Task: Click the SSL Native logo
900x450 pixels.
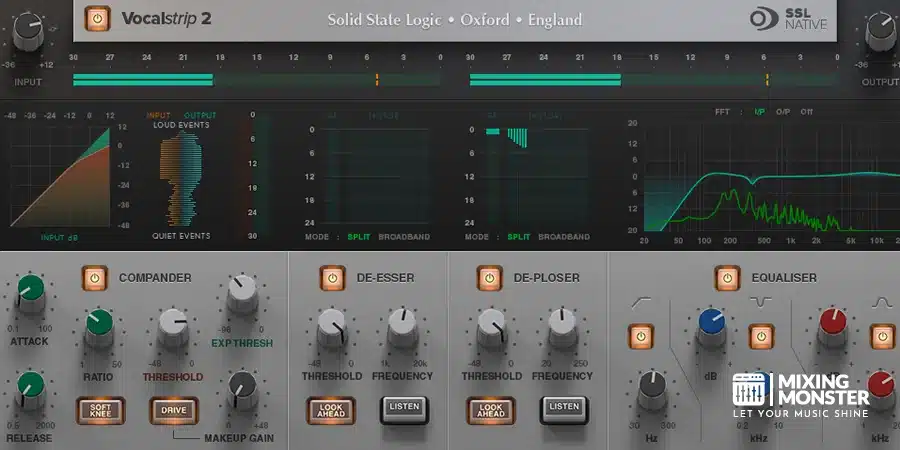Action: pos(789,18)
